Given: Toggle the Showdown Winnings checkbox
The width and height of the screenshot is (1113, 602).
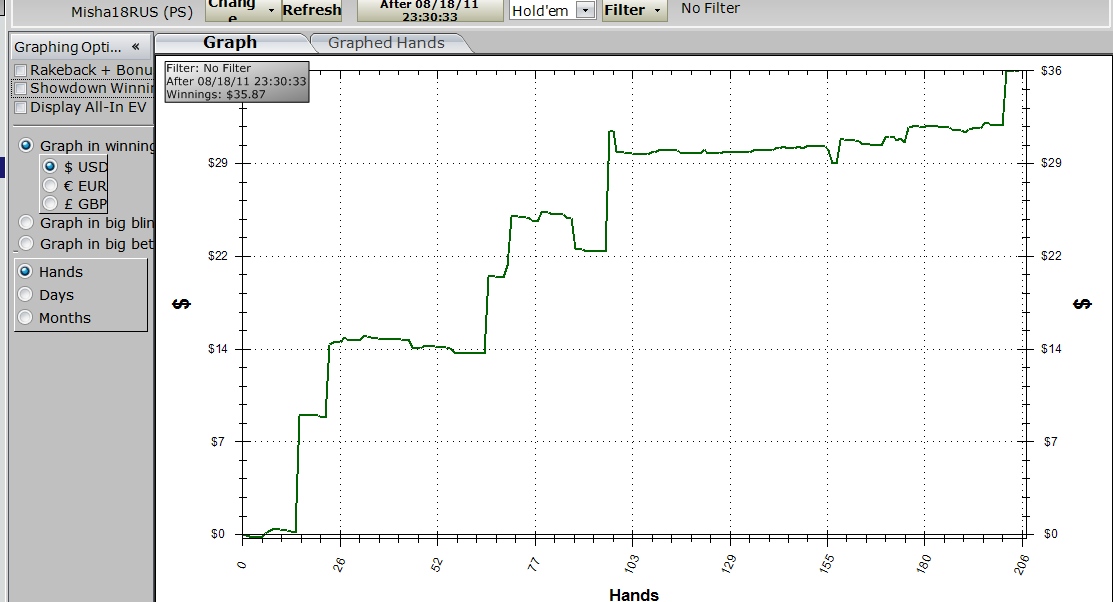Looking at the screenshot, I should point(21,89).
